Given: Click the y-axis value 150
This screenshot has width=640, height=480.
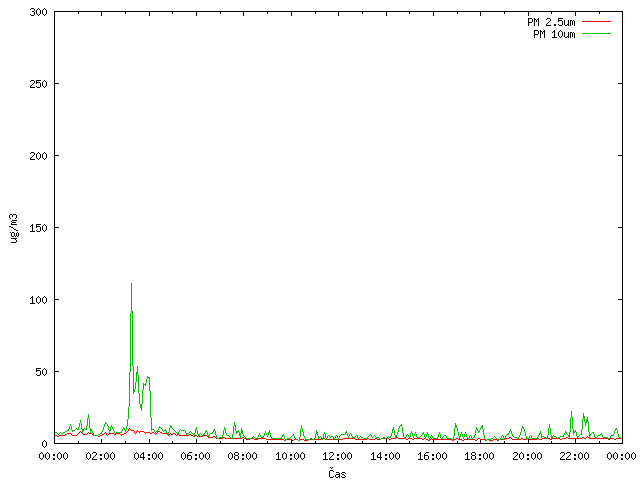Looking at the screenshot, I should (x=38, y=228).
